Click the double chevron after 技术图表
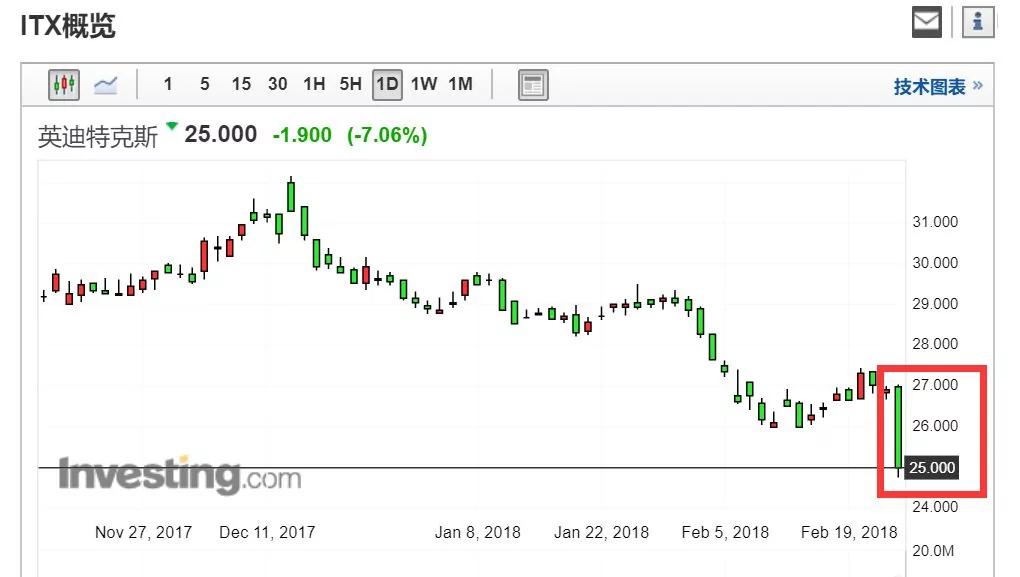Screen dimensions: 1020x577 point(977,85)
